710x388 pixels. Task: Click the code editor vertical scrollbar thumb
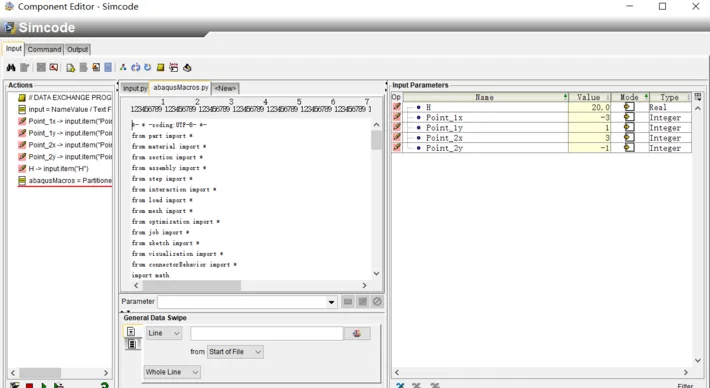(376, 140)
